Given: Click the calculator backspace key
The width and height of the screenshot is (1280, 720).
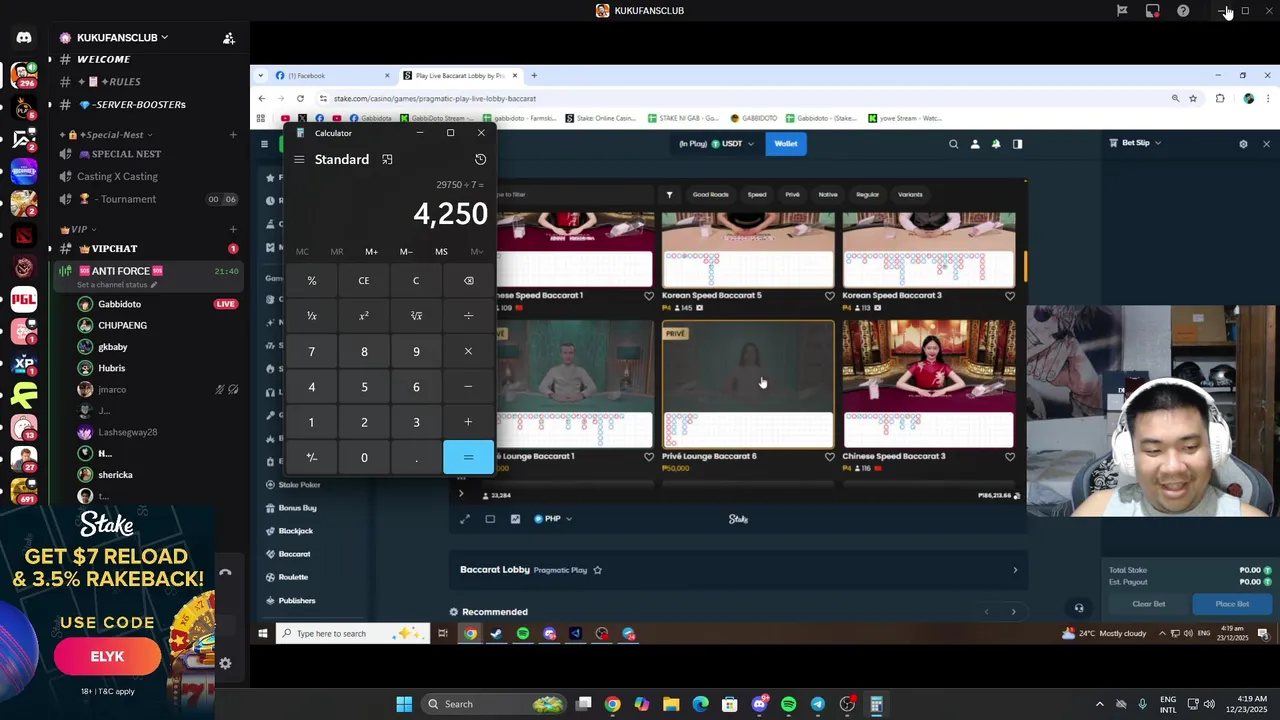Looking at the screenshot, I should [468, 280].
